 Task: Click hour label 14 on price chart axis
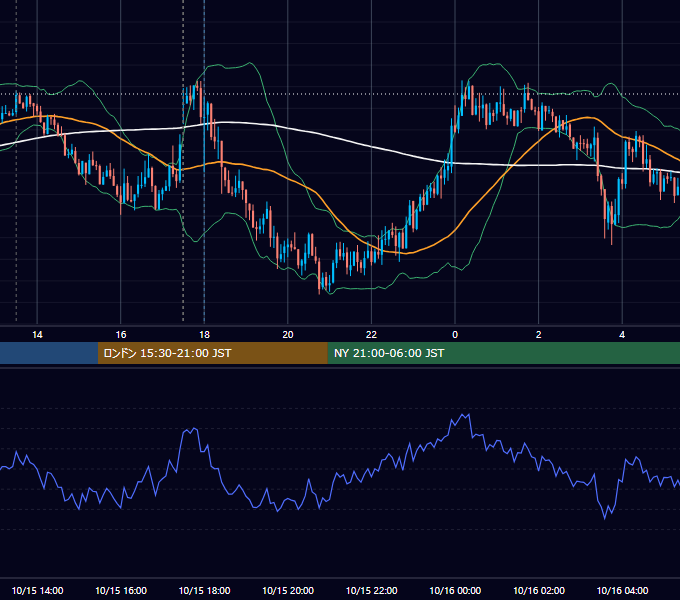[37, 335]
